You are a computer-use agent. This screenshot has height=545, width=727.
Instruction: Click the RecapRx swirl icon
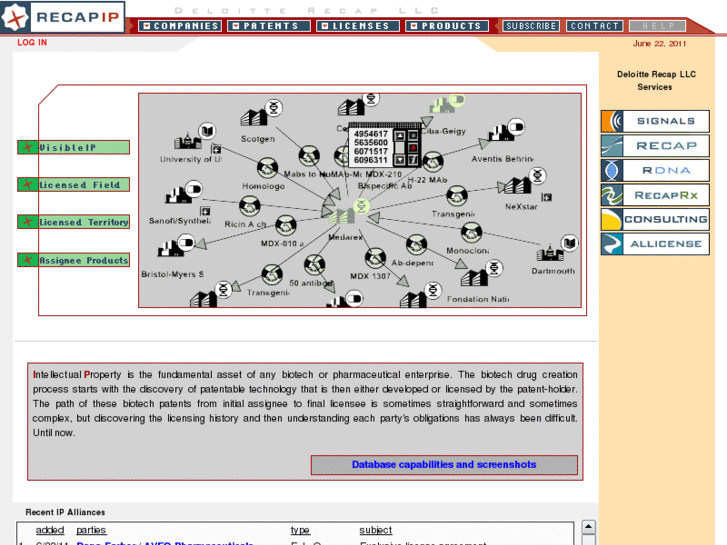tap(612, 195)
